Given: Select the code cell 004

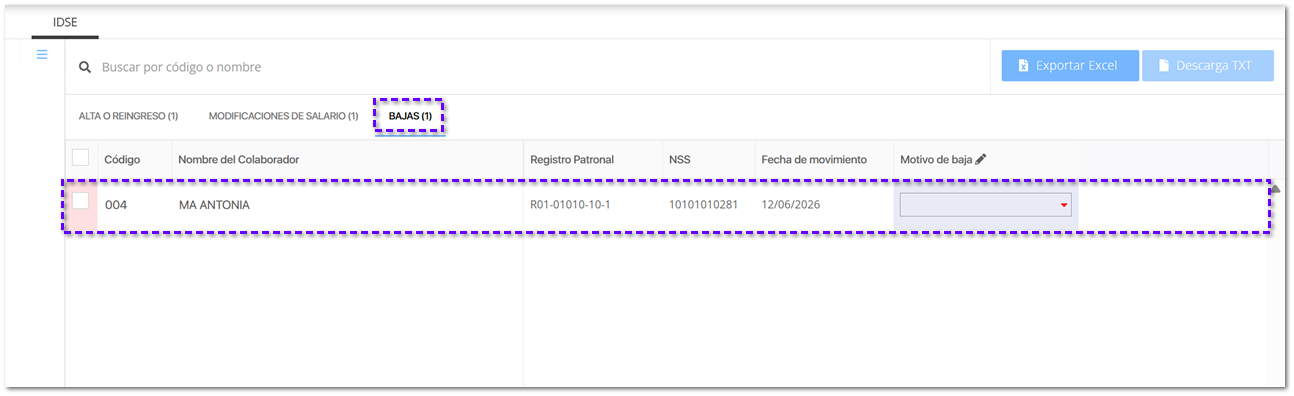Looking at the screenshot, I should tap(116, 205).
